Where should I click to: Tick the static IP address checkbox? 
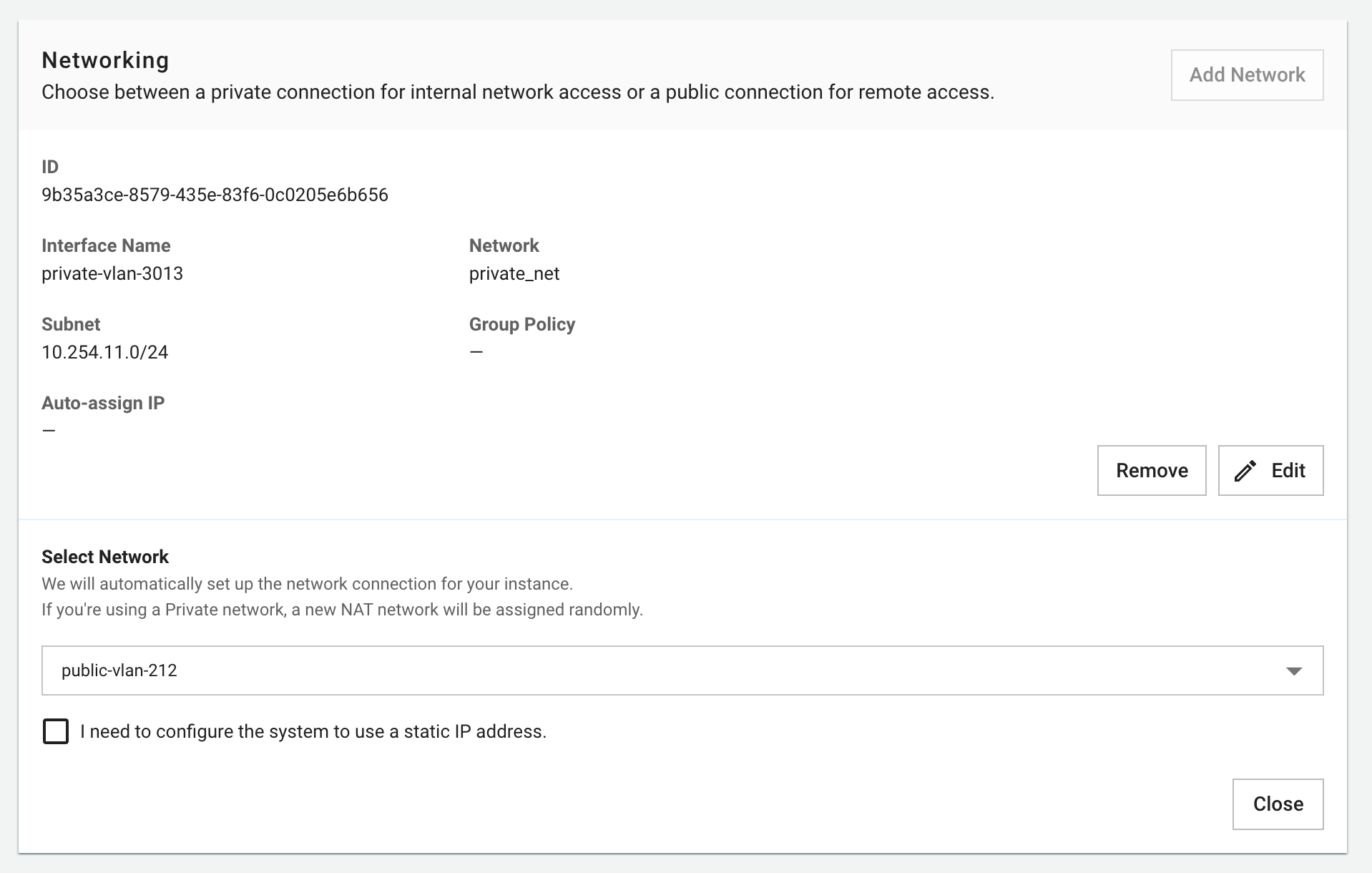[56, 731]
